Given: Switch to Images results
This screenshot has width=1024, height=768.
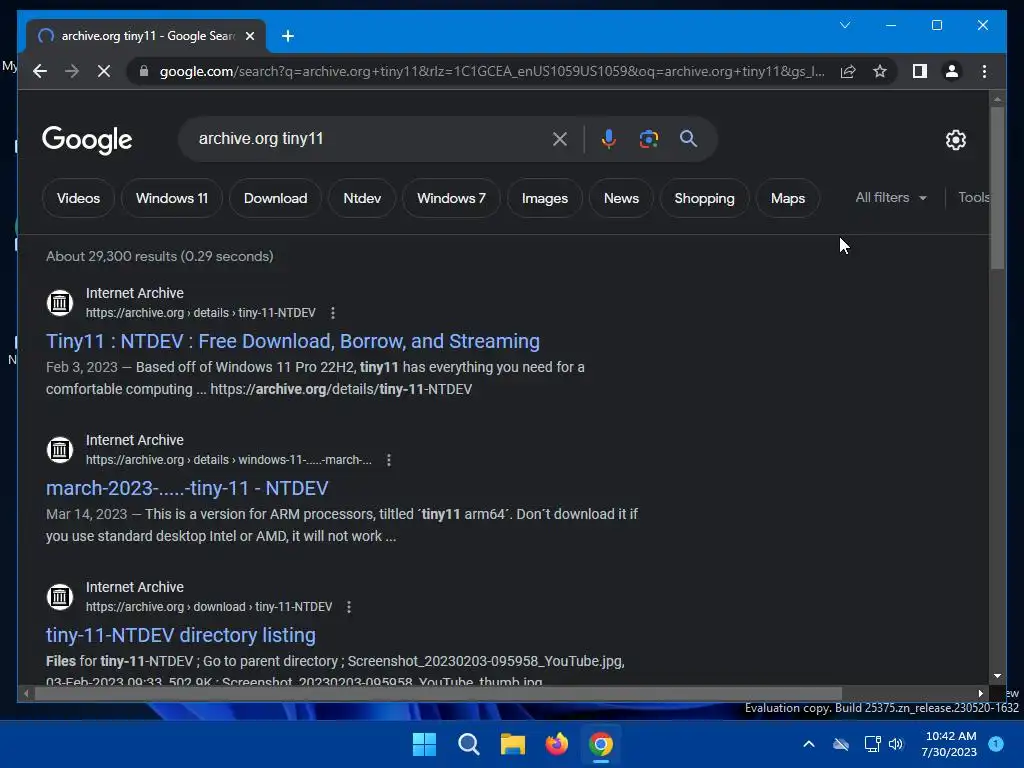Looking at the screenshot, I should coord(545,198).
